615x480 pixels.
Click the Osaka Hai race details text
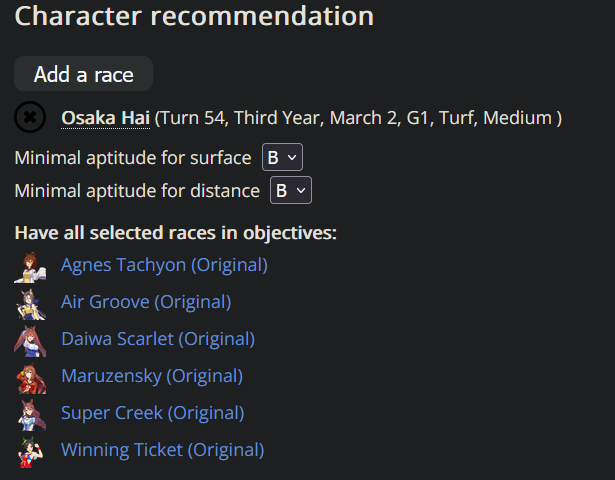pos(358,118)
